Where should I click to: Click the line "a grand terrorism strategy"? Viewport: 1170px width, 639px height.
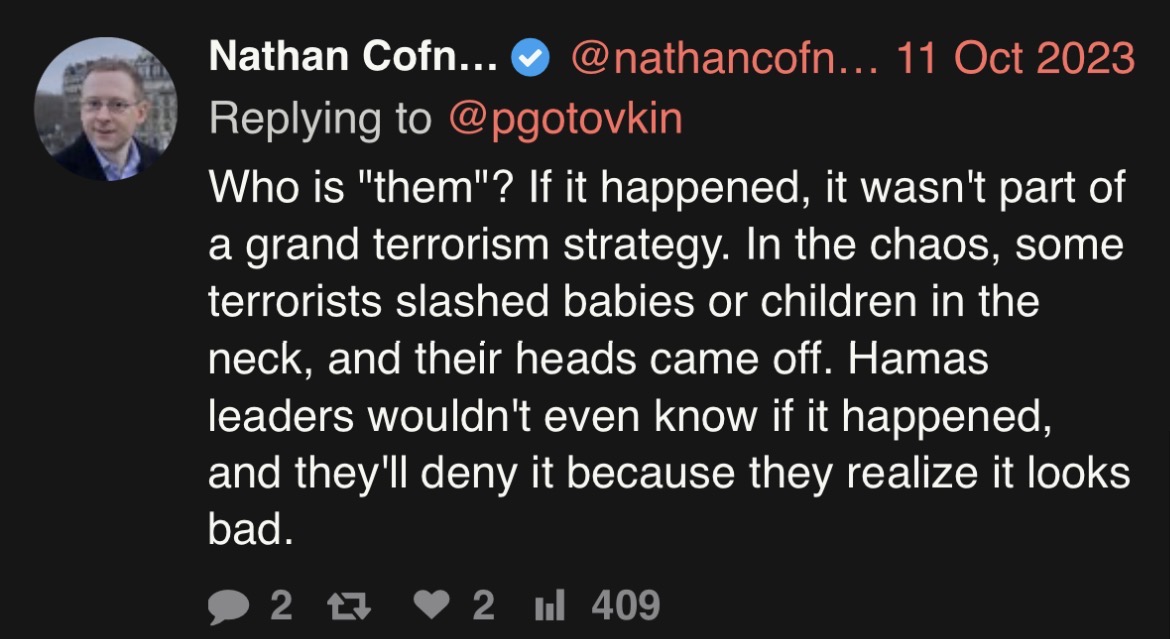pos(666,245)
